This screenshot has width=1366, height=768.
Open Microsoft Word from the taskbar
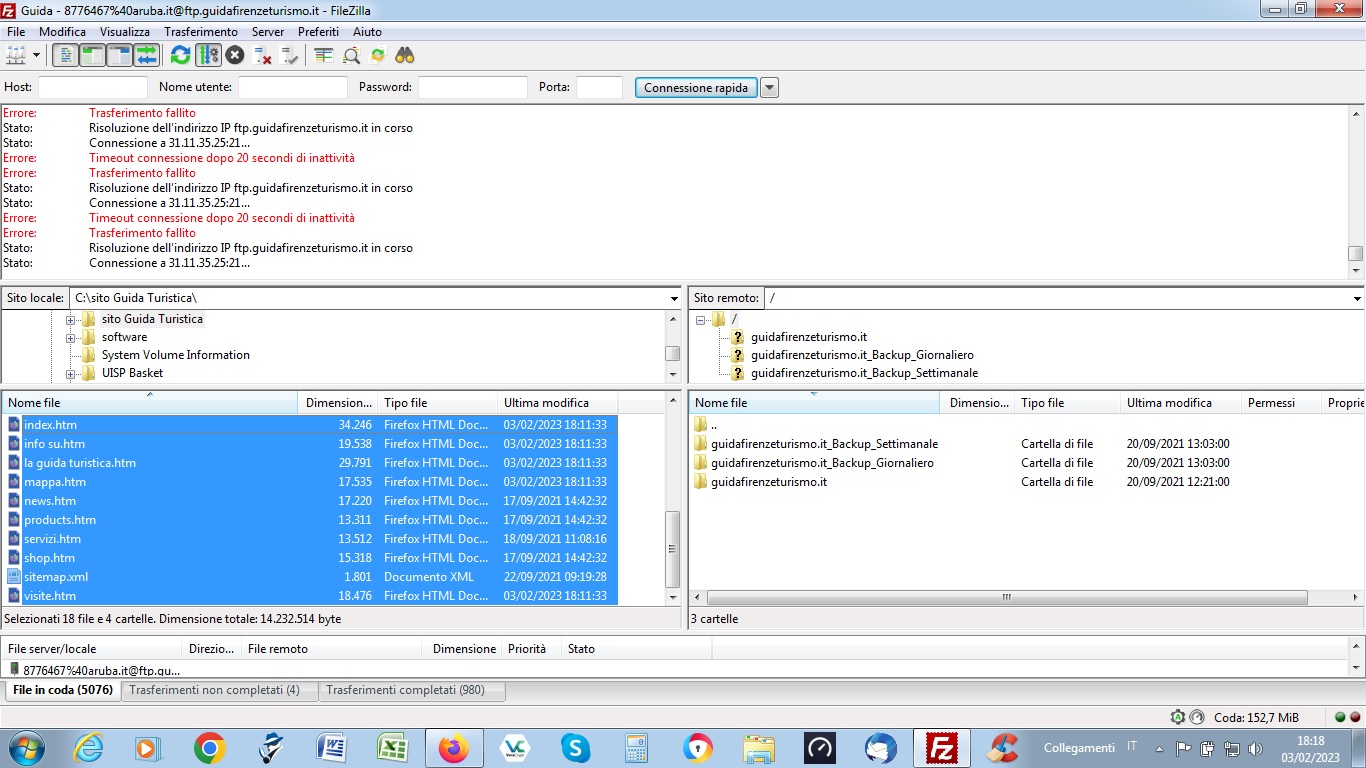[x=331, y=748]
